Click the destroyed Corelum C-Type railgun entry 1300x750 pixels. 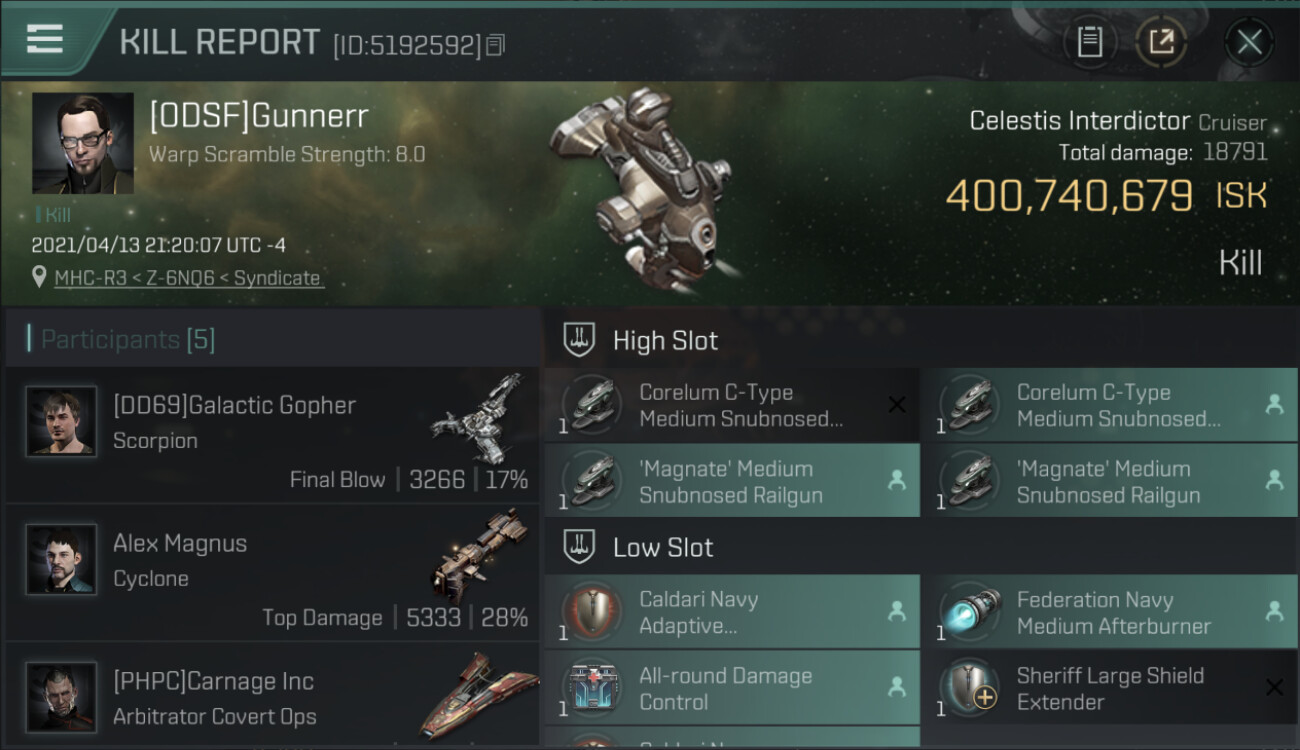732,405
